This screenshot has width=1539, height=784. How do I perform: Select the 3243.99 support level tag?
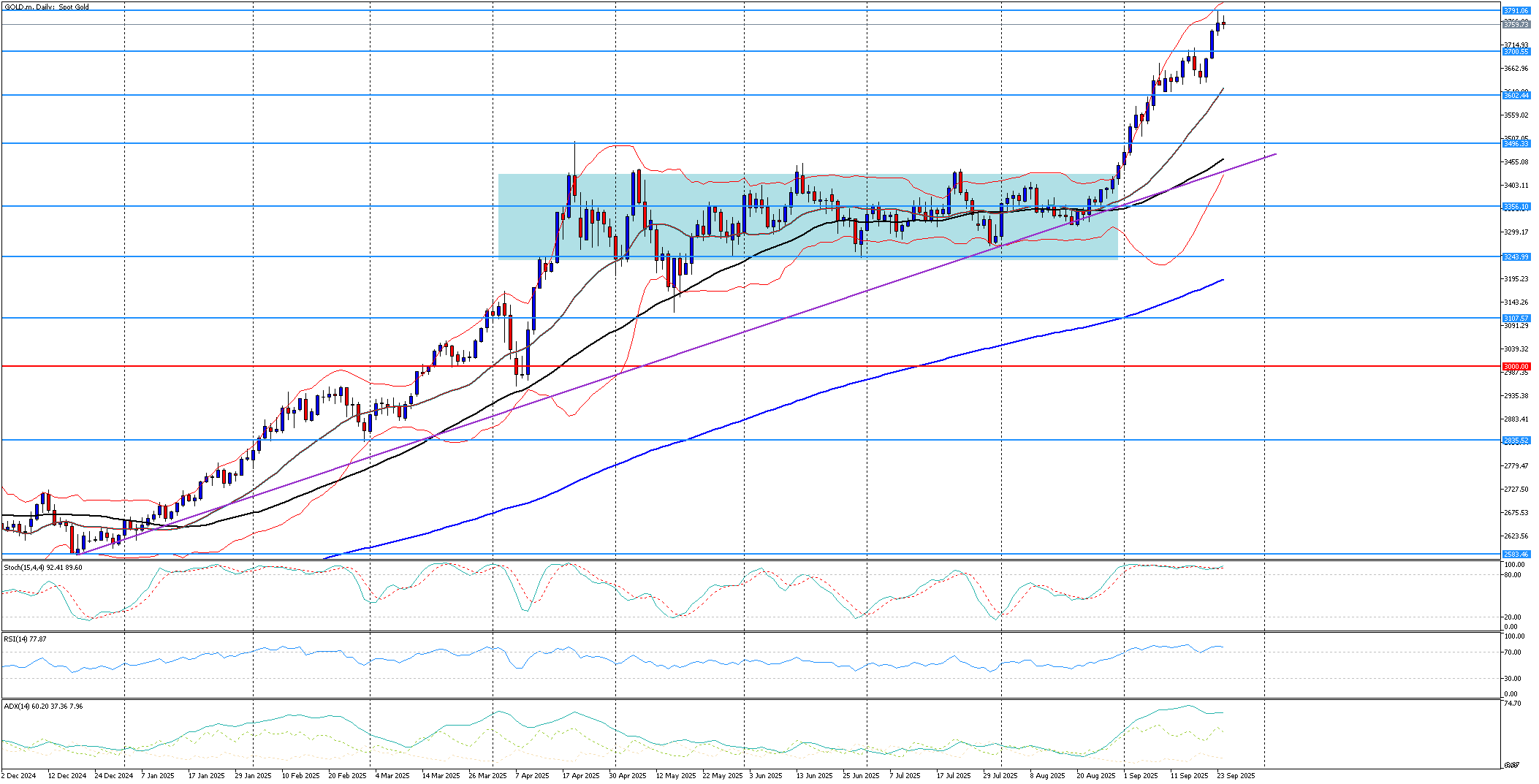point(1516,257)
